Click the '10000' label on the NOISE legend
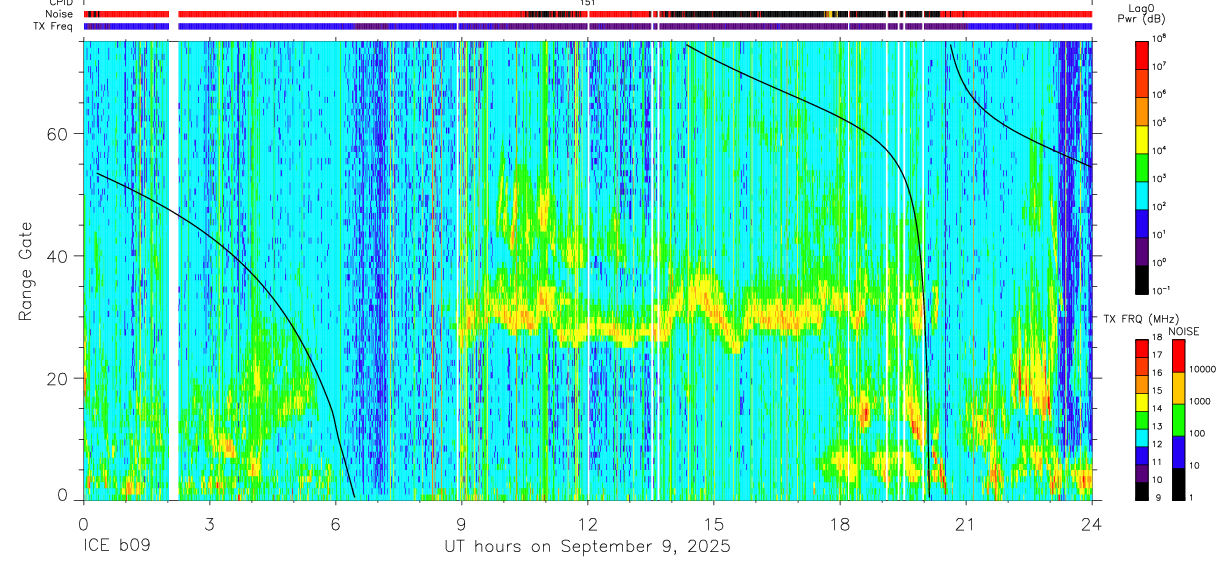Image resolution: width=1228 pixels, height=567 pixels. click(1205, 371)
